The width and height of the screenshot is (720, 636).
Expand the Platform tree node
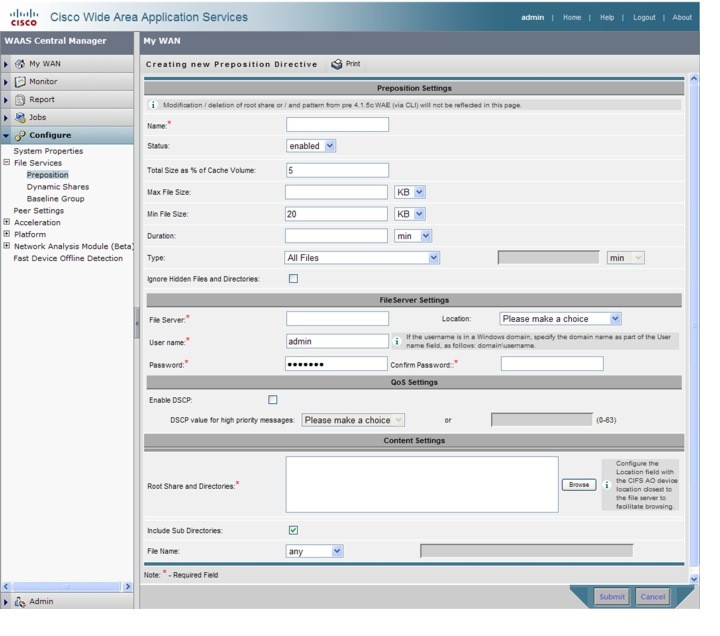point(7,234)
